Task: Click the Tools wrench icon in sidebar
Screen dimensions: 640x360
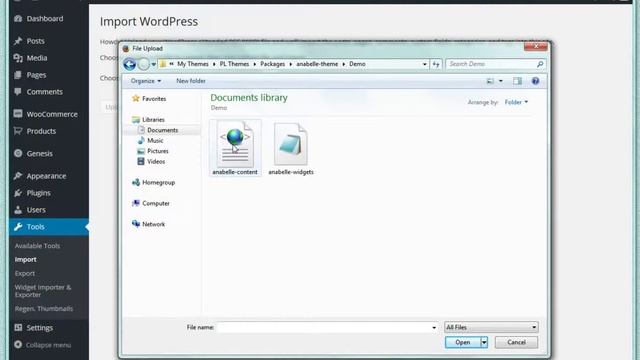Action: point(18,227)
